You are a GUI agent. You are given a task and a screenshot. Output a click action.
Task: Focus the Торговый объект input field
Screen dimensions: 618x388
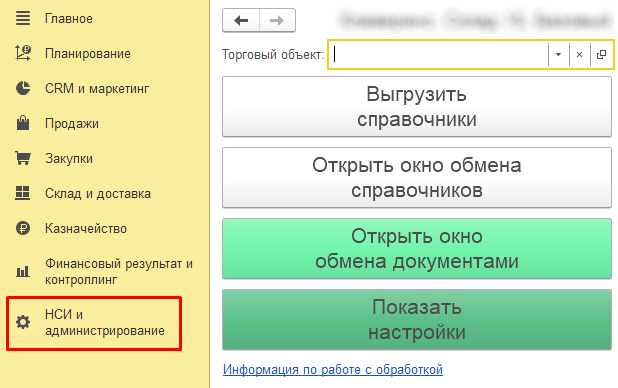(438, 54)
